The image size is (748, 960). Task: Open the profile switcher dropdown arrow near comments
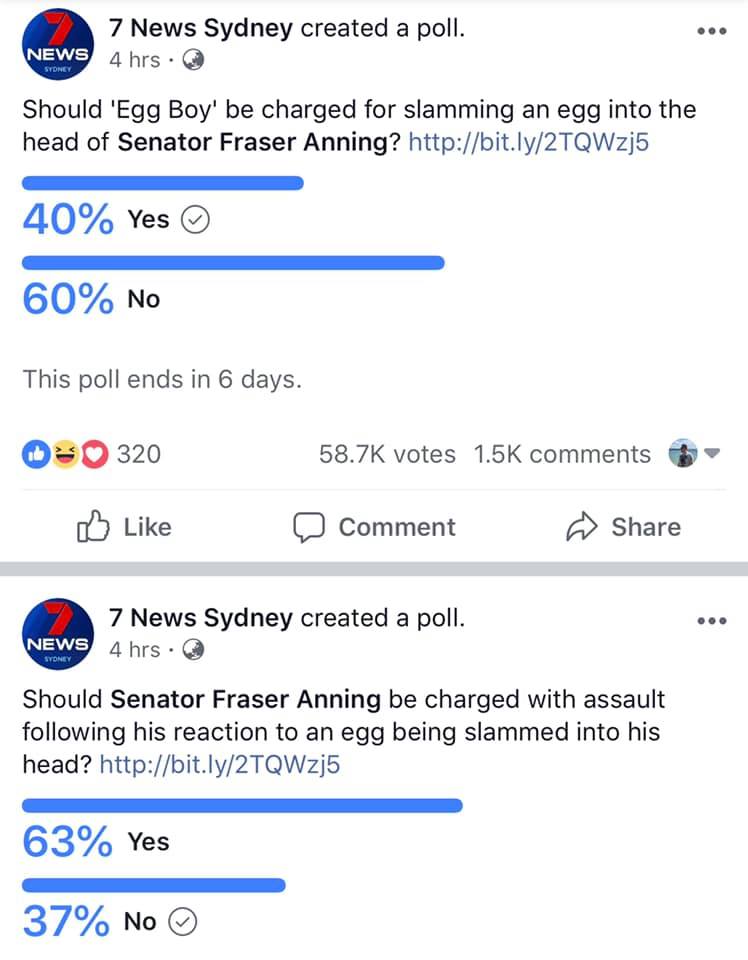[713, 454]
